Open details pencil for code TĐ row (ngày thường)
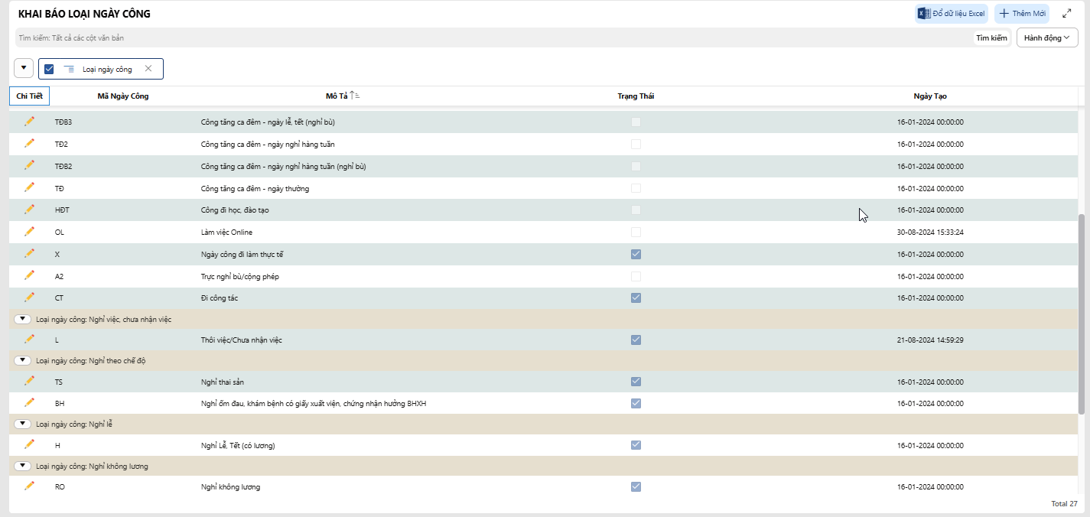Image resolution: width=1090 pixels, height=517 pixels. click(29, 188)
